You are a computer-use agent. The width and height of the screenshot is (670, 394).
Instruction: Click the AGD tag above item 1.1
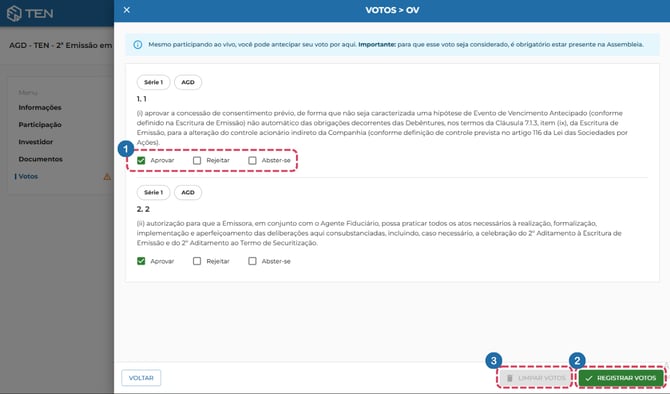[188, 82]
